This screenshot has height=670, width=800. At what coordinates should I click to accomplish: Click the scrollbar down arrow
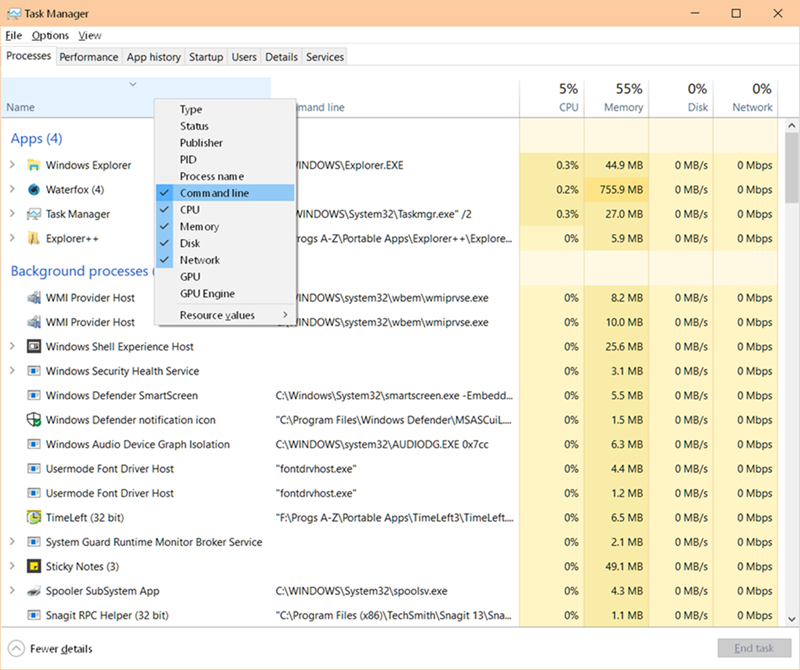[791, 619]
